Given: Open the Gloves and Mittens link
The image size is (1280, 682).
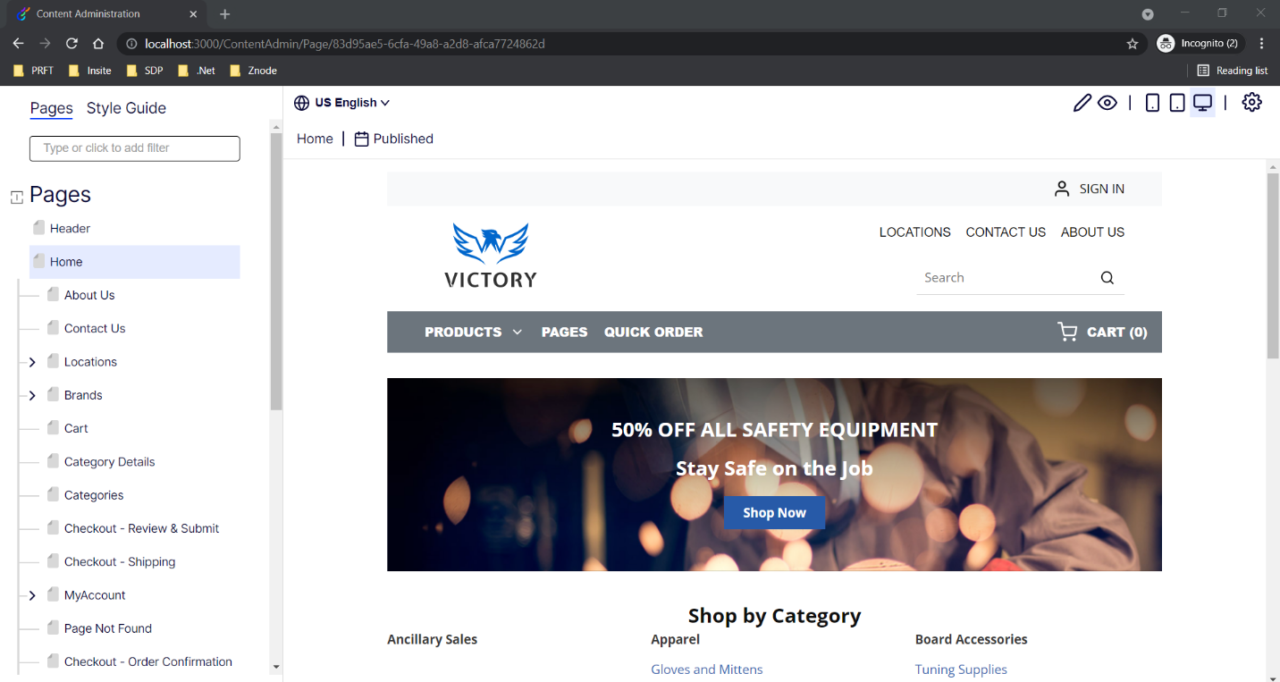Looking at the screenshot, I should point(707,669).
